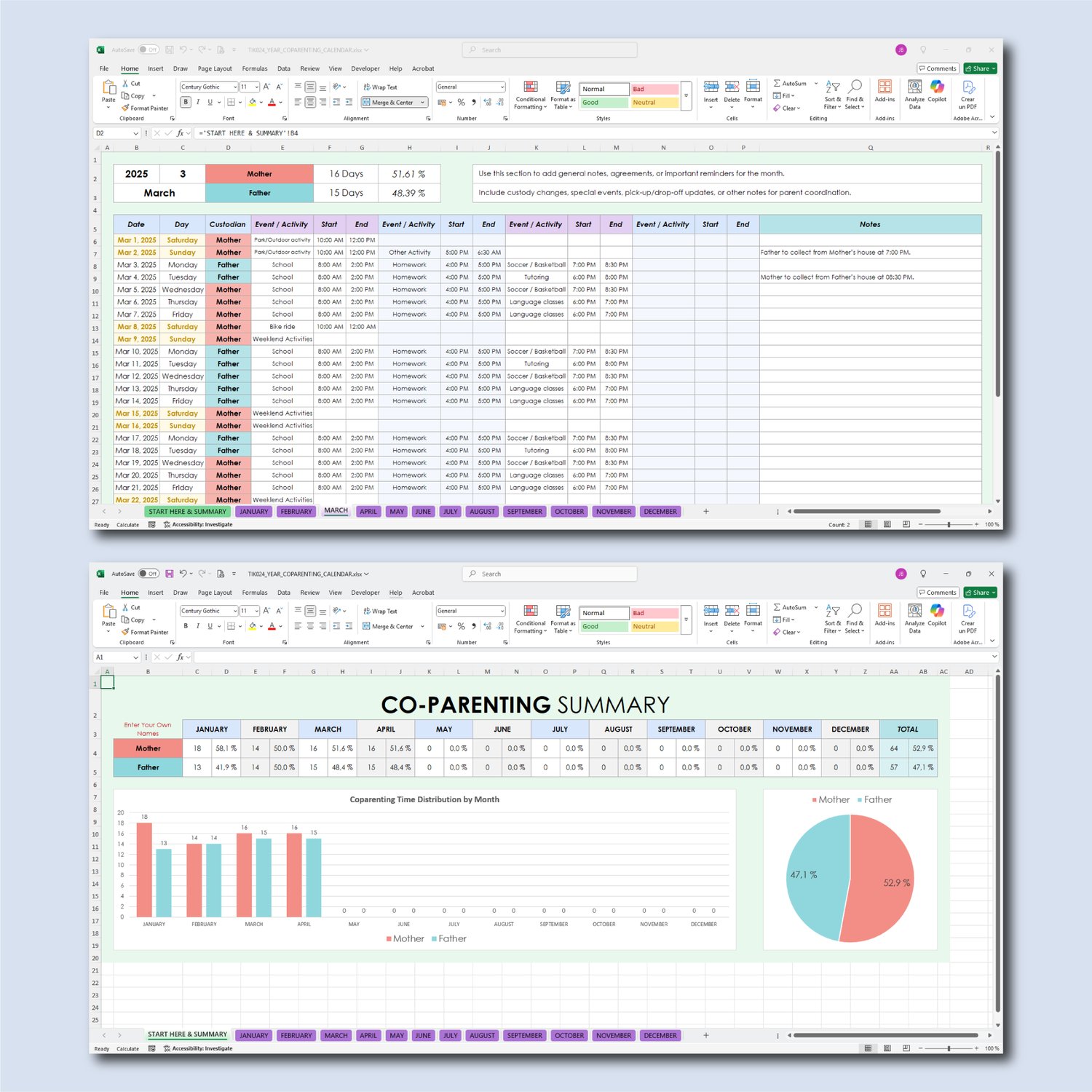This screenshot has height=1092, width=1092.
Task: Open the font size dropdown in the top window
Action: point(257,87)
